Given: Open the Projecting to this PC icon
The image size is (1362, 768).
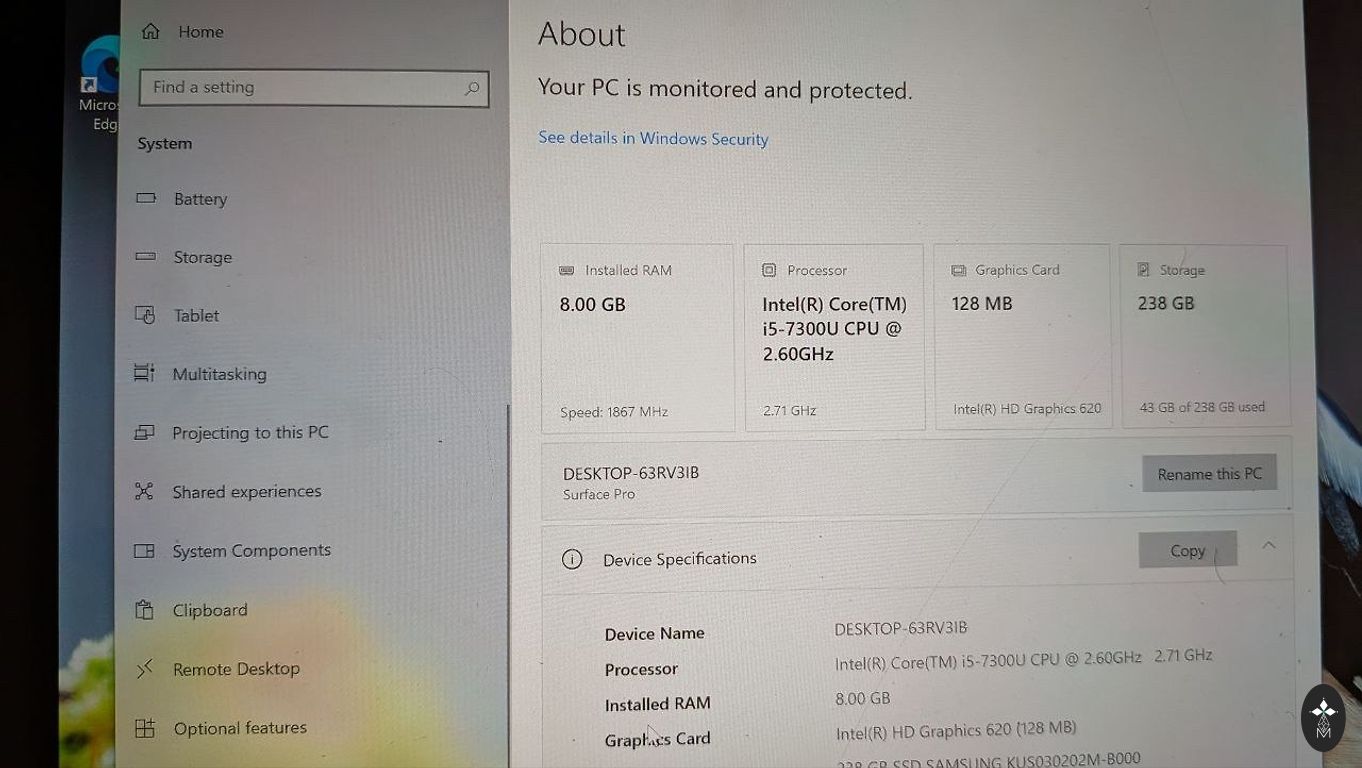Looking at the screenshot, I should tap(144, 432).
